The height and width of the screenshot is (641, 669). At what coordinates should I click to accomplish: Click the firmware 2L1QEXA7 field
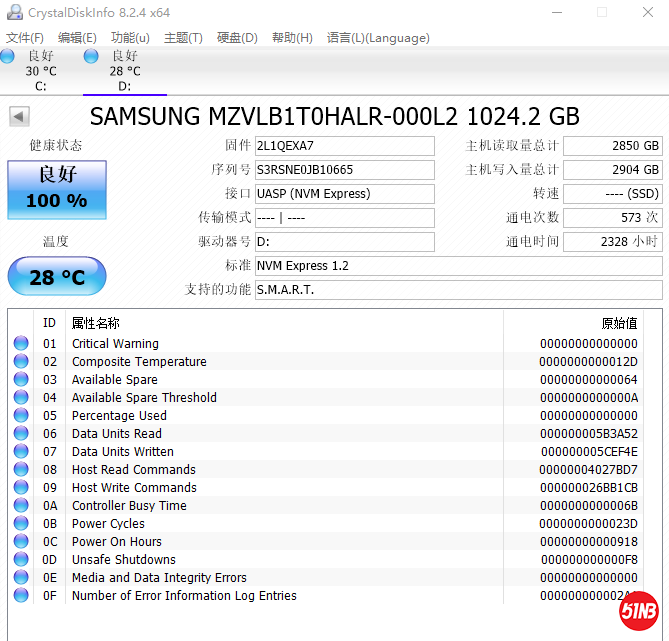(x=344, y=146)
